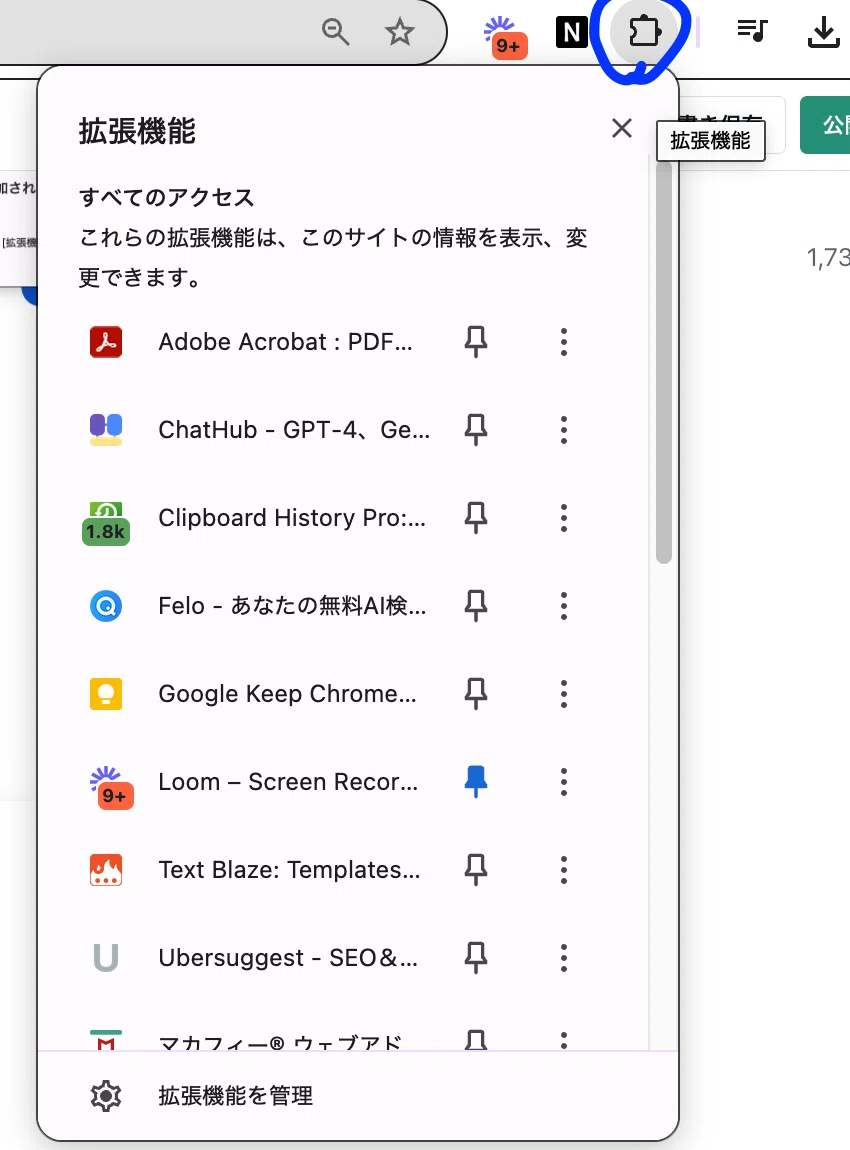Pin Ubersuggest to the toolbar

[x=476, y=958]
